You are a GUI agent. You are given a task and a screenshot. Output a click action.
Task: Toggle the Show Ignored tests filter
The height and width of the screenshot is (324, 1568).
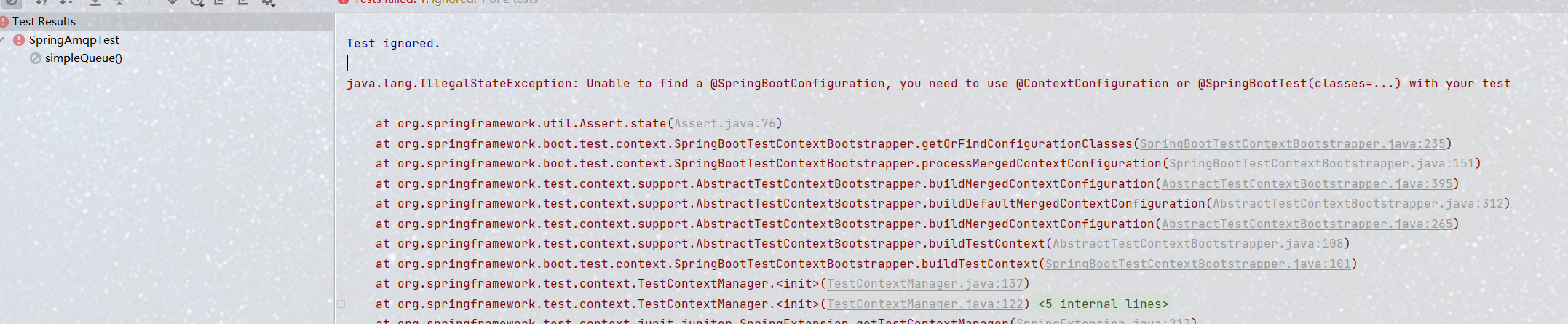point(12,2)
